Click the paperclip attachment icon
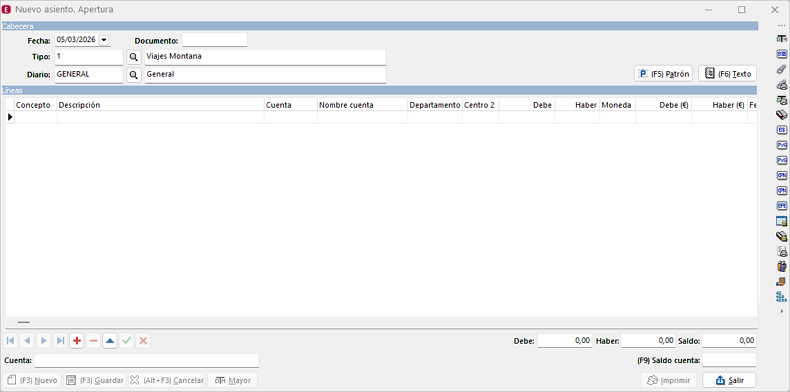Viewport: 790px width, 392px height. click(781, 69)
